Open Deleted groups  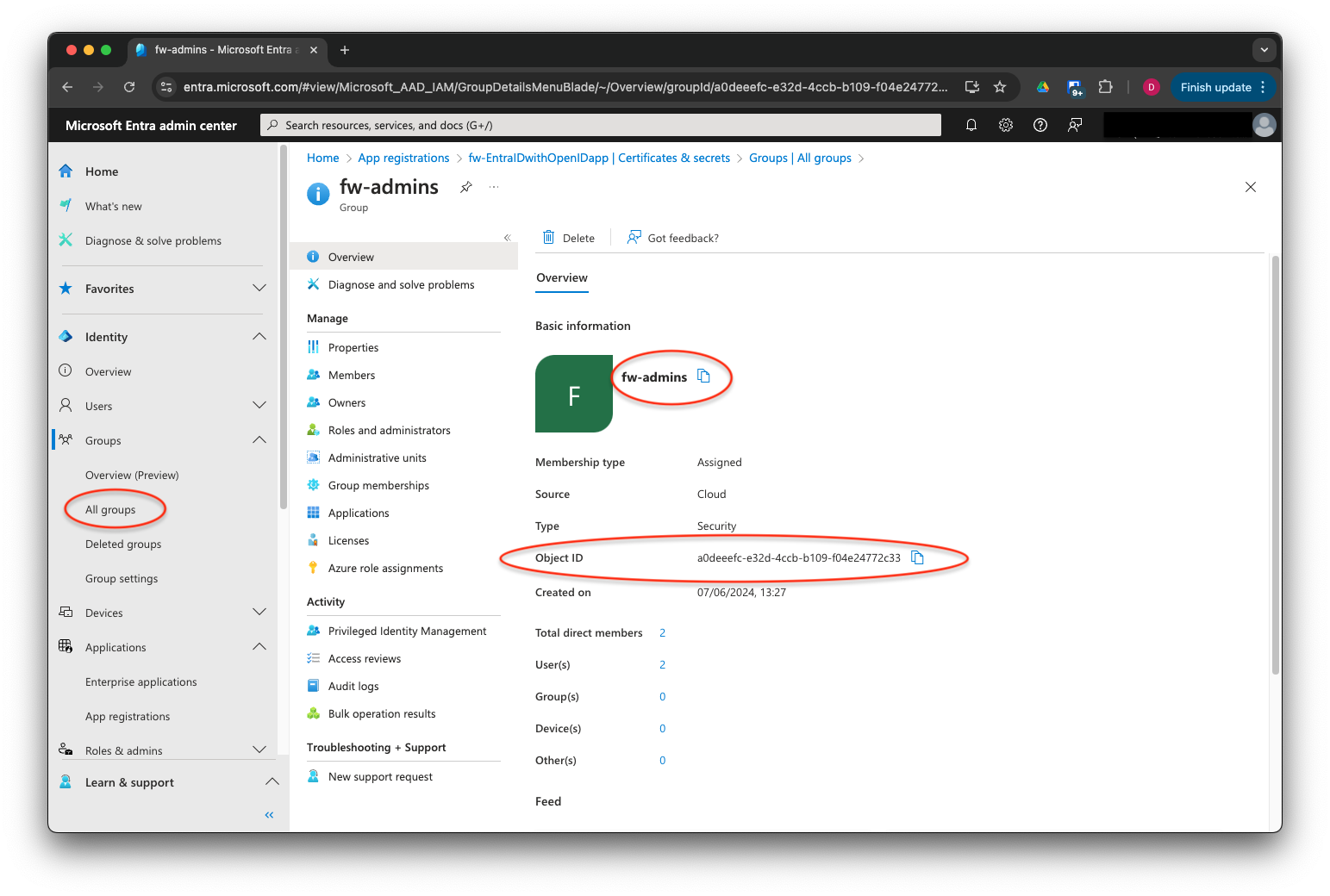(x=123, y=544)
